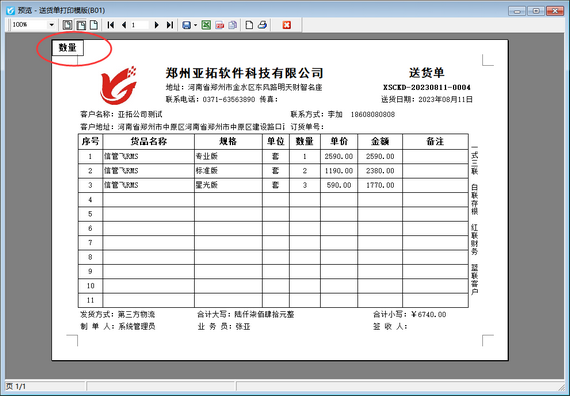The image size is (570, 396).
Task: Jump to the first page
Action: click(111, 25)
